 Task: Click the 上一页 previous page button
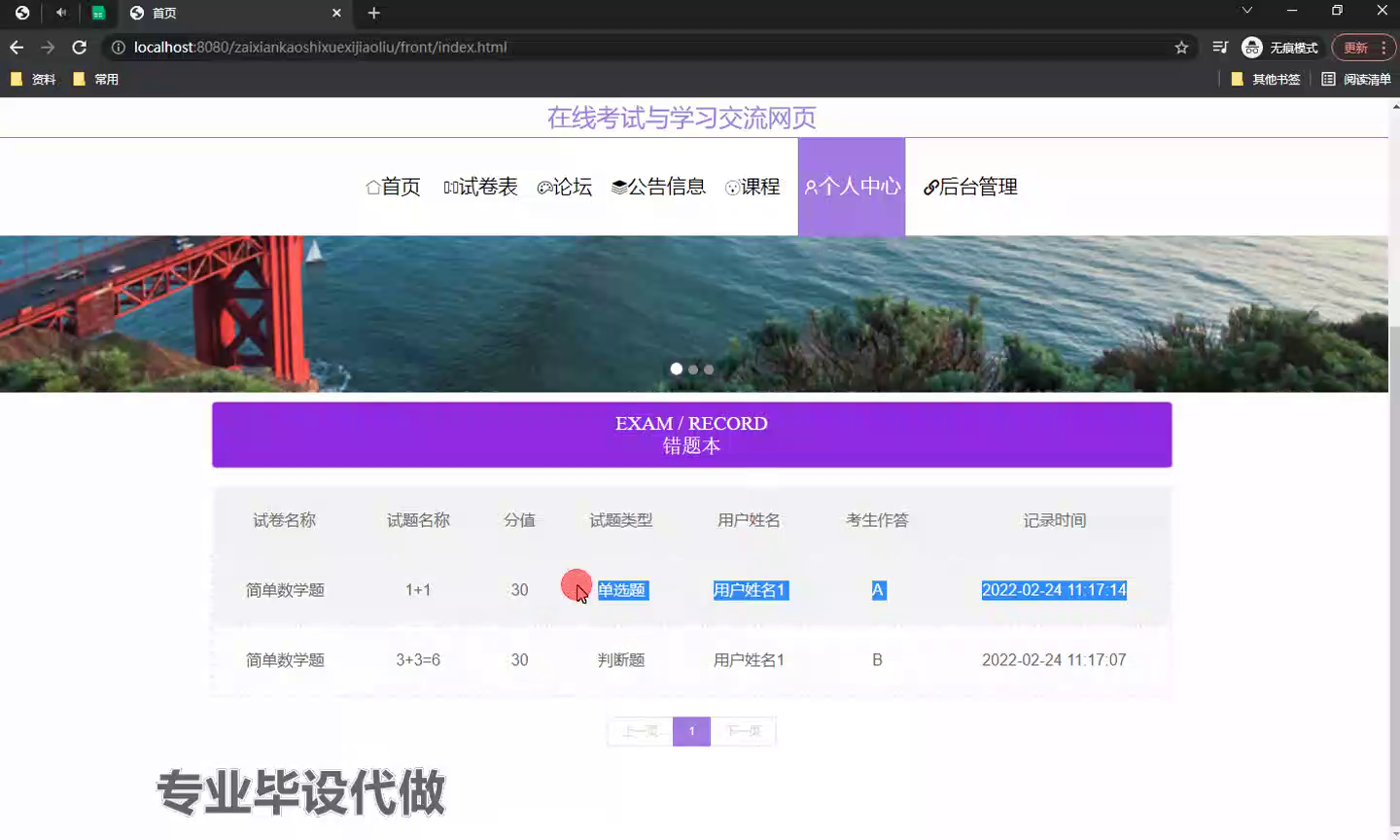(641, 731)
